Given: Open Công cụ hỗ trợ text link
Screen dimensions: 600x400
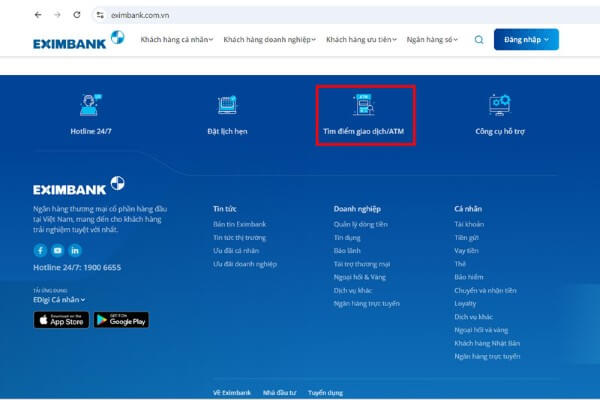Looking at the screenshot, I should tap(500, 131).
